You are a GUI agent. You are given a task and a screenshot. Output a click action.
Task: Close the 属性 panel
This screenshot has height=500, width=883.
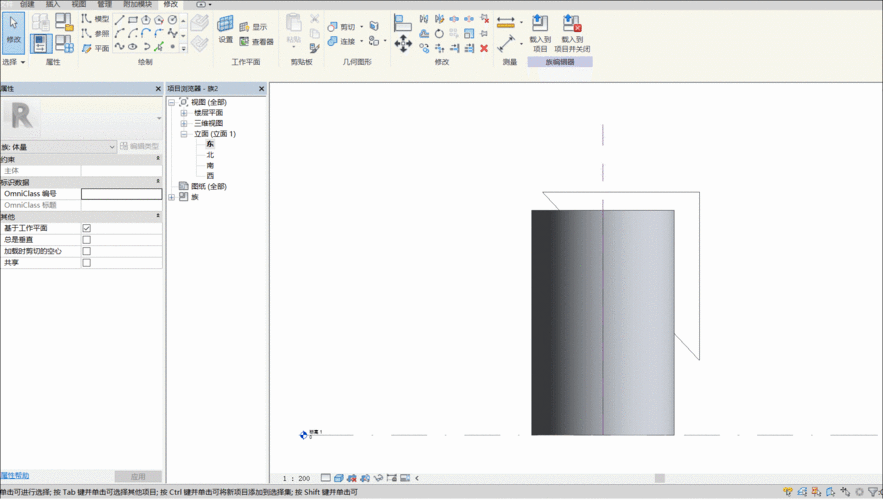(x=158, y=88)
